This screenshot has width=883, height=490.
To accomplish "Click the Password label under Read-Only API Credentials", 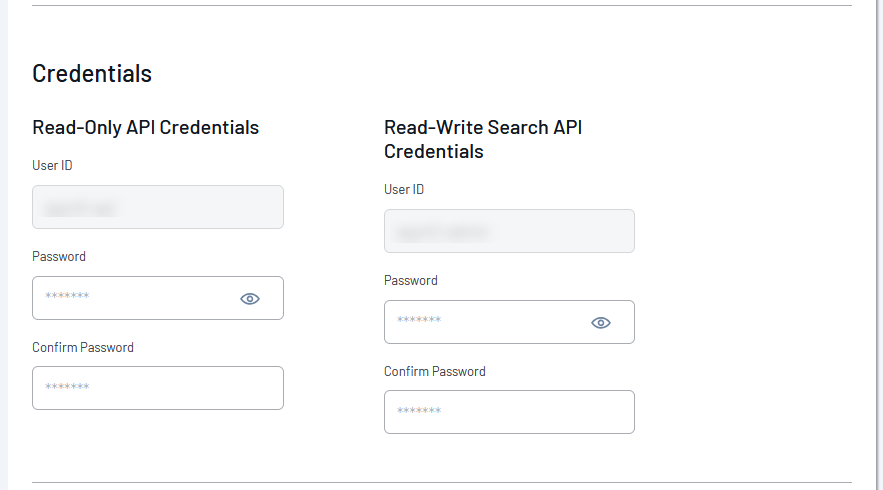I will pyautogui.click(x=59, y=256).
